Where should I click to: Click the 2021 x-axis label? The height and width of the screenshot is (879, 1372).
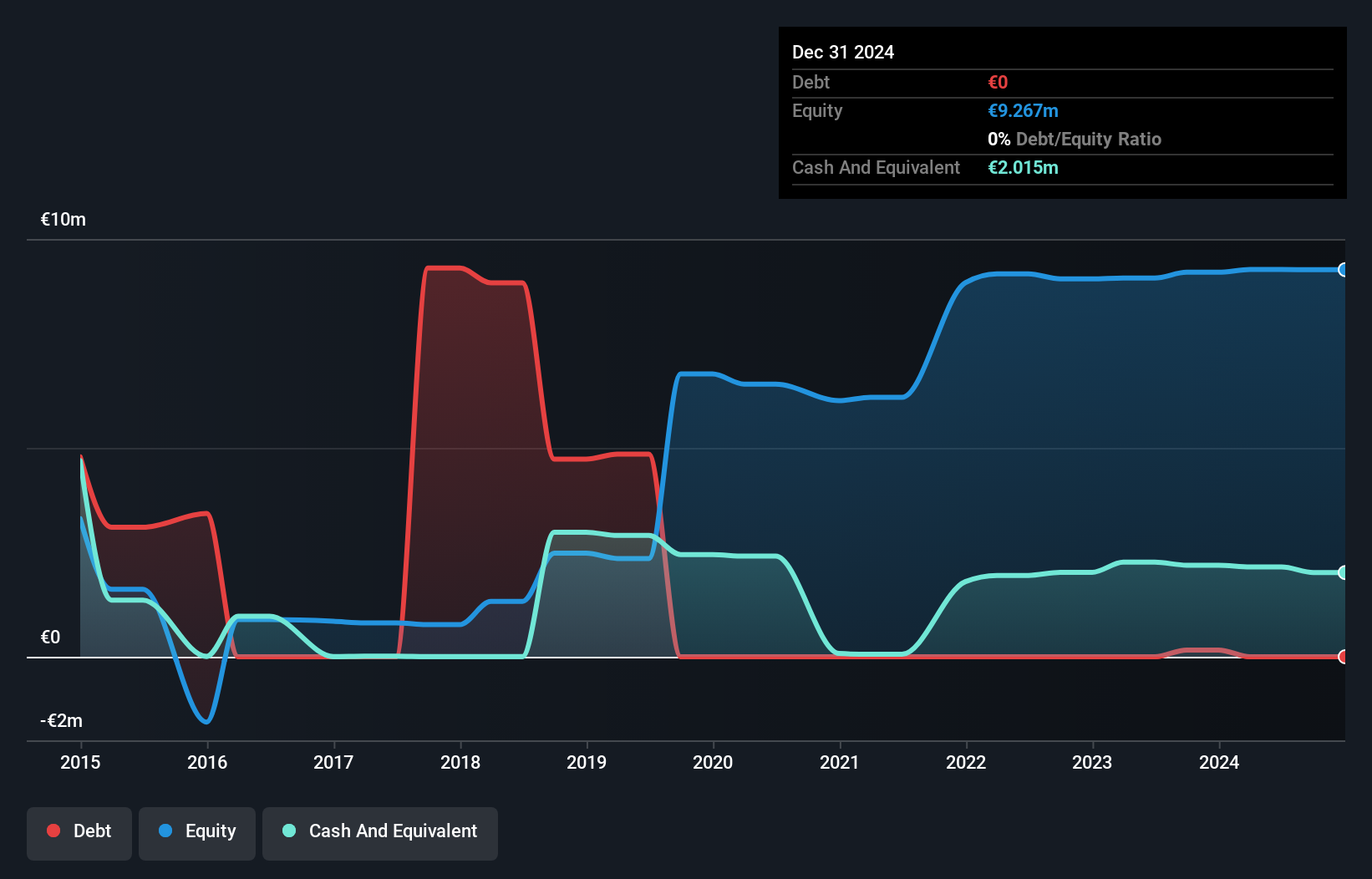point(840,762)
